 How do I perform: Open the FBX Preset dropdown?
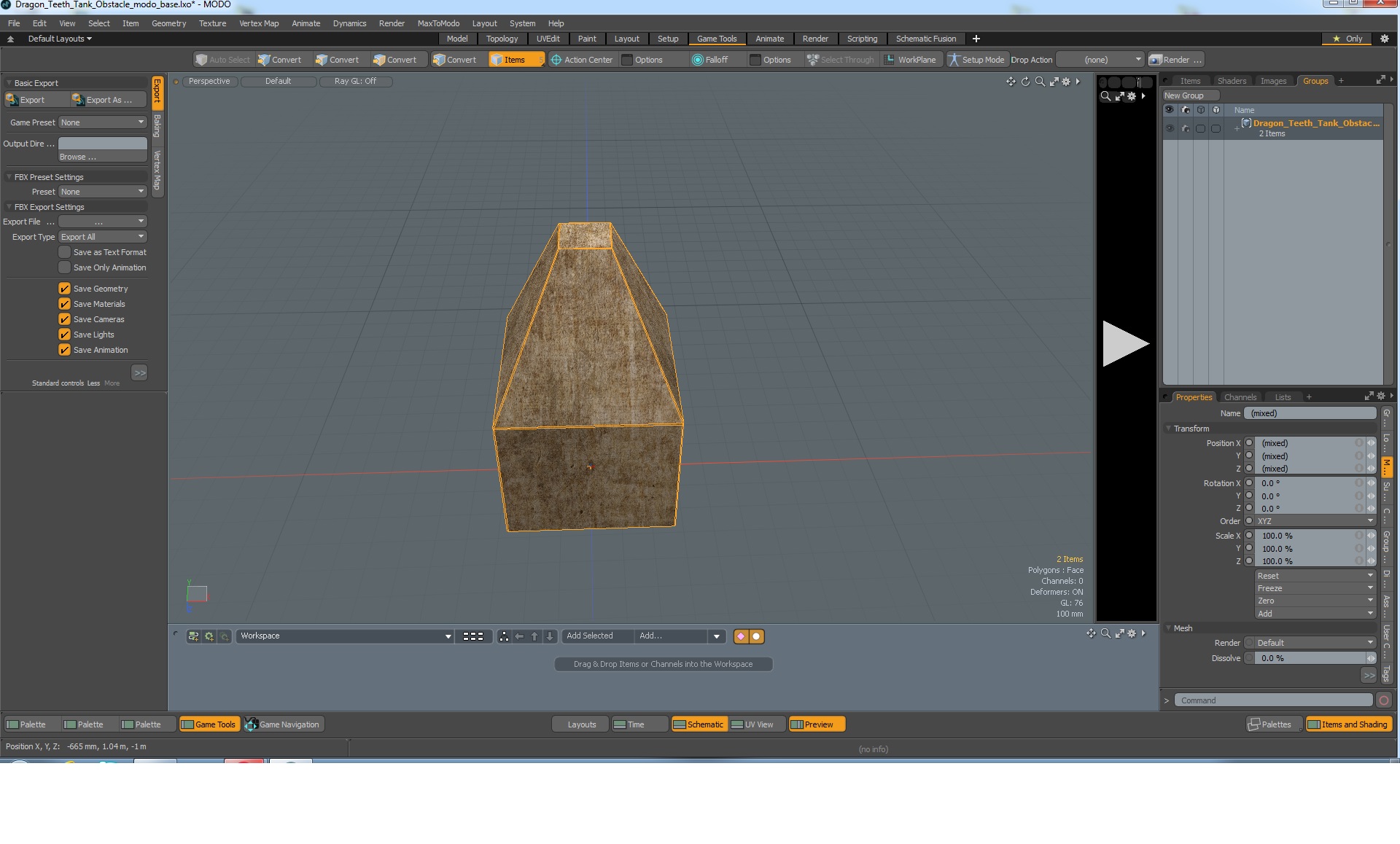pyautogui.click(x=103, y=192)
